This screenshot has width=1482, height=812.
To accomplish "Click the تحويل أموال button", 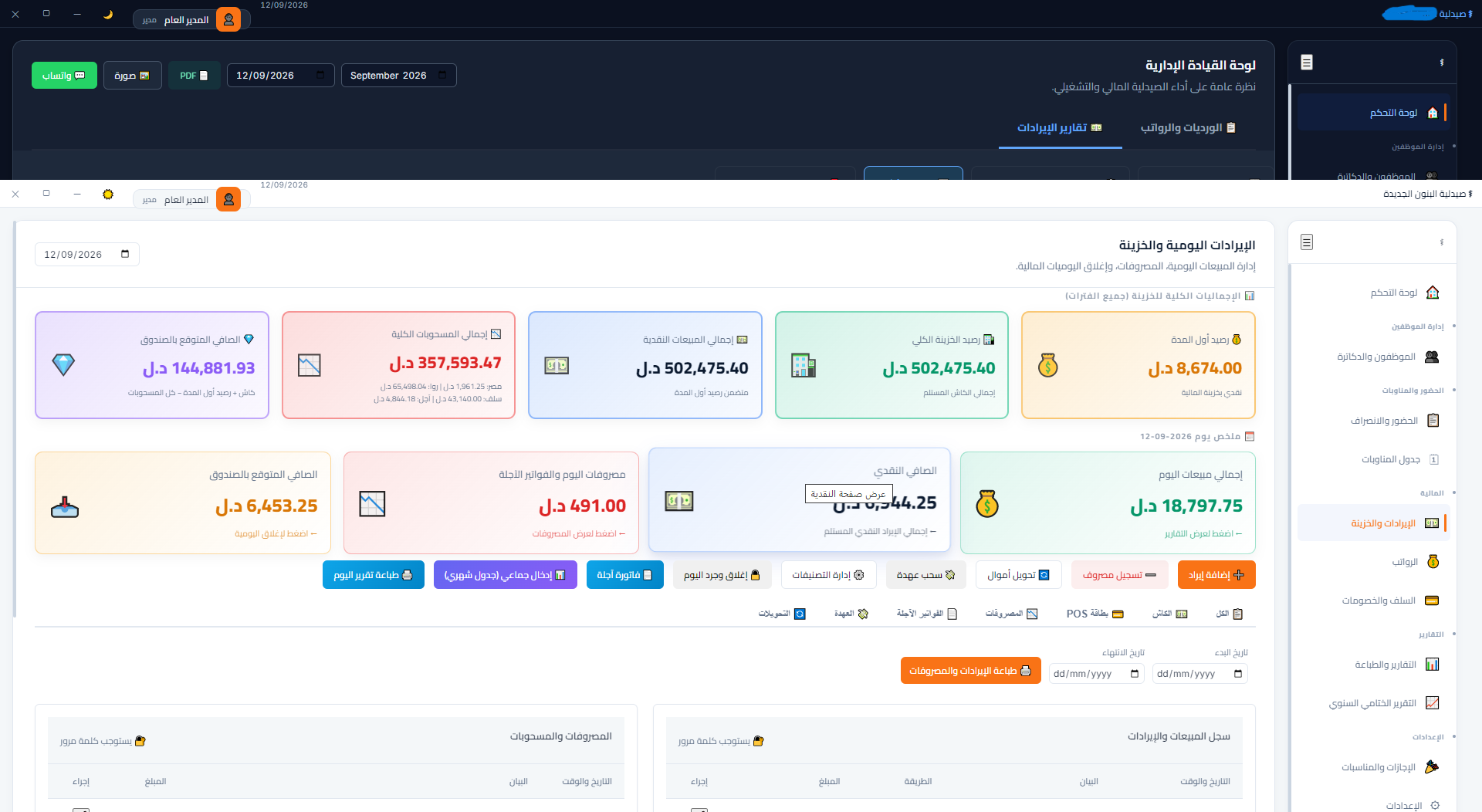I will pos(1018,575).
